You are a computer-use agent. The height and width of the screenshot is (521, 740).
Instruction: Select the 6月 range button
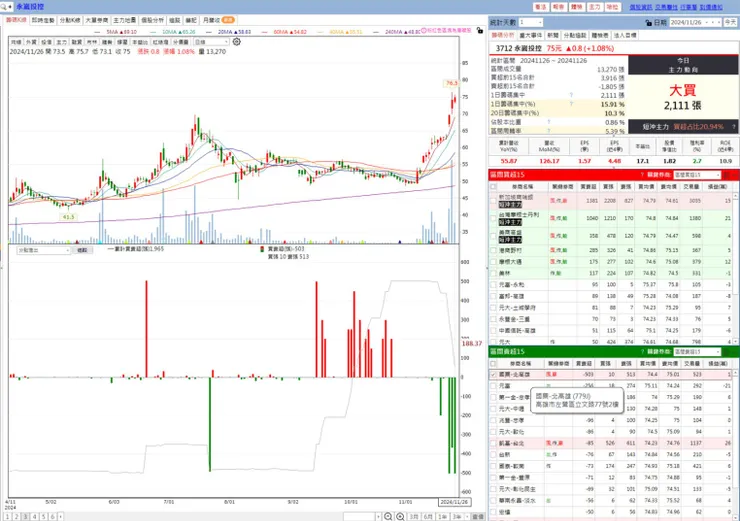(428, 517)
